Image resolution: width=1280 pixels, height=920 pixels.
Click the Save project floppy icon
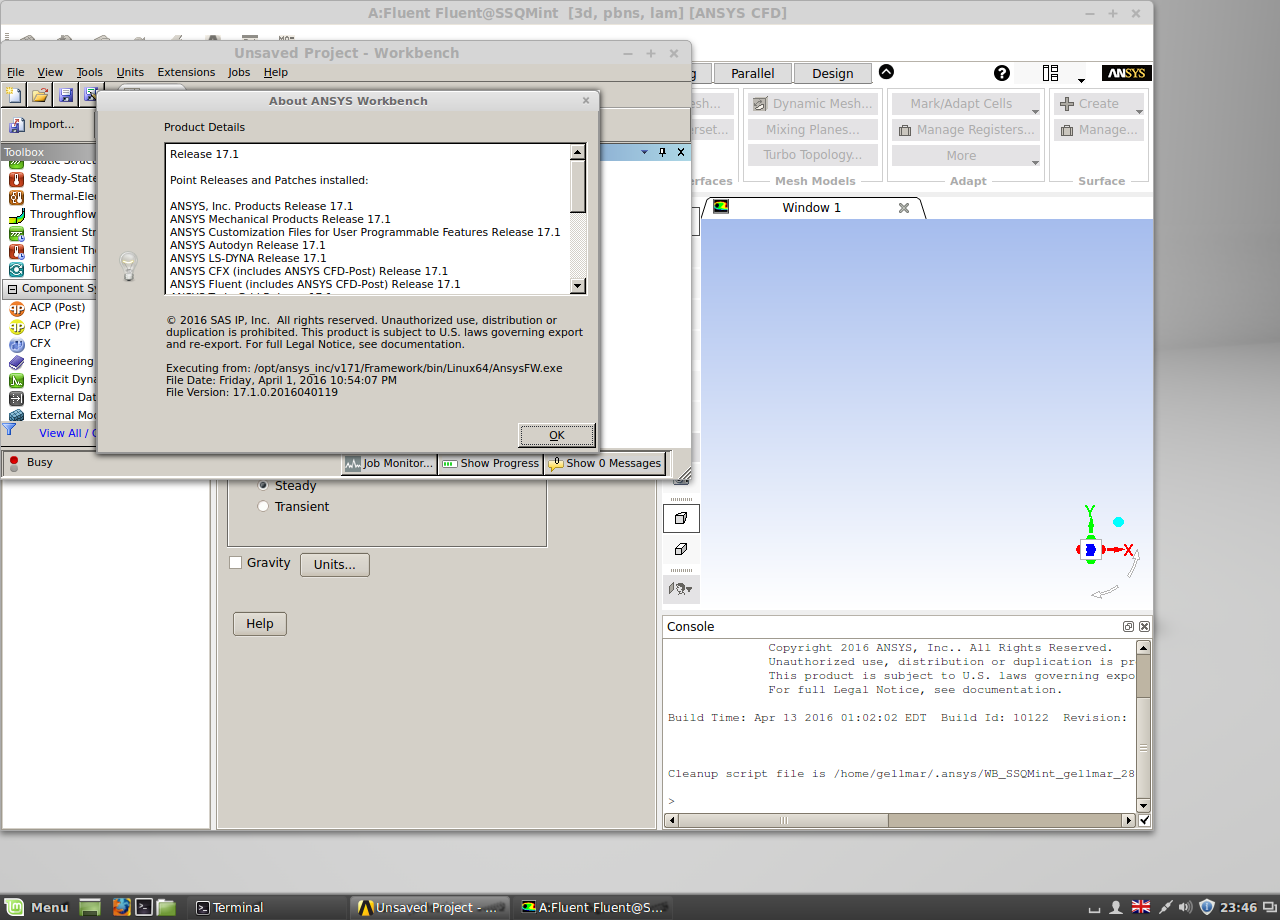pos(66,95)
